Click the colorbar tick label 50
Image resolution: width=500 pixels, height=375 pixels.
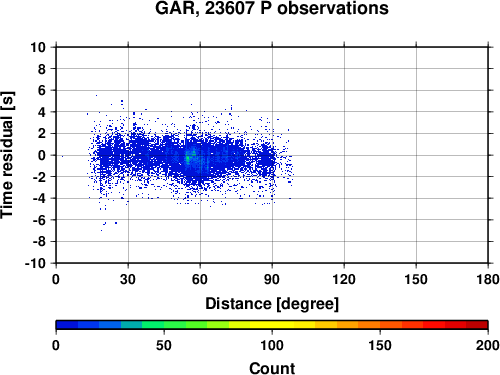(x=164, y=345)
